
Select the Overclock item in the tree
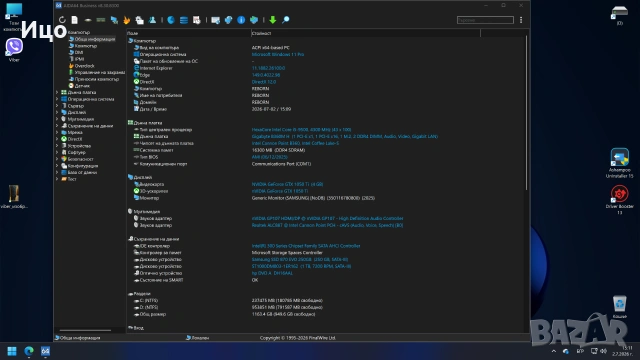coord(84,66)
